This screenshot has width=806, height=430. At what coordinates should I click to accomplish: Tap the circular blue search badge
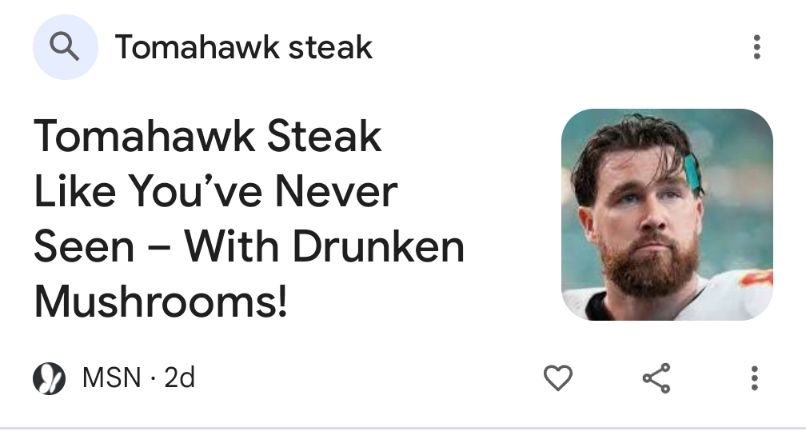pyautogui.click(x=65, y=47)
